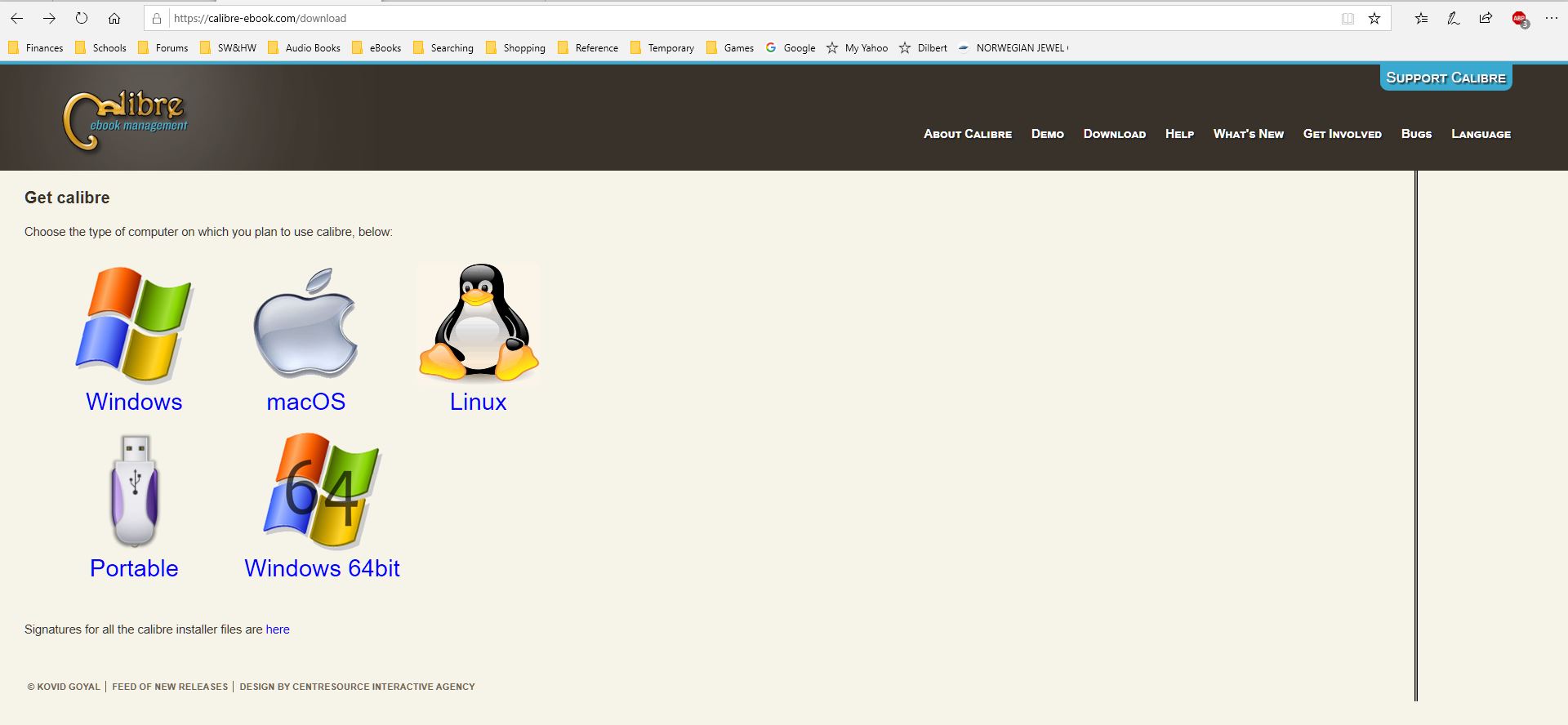This screenshot has width=1568, height=725.
Task: Open the Forums bookmarks folder
Action: pos(163,48)
